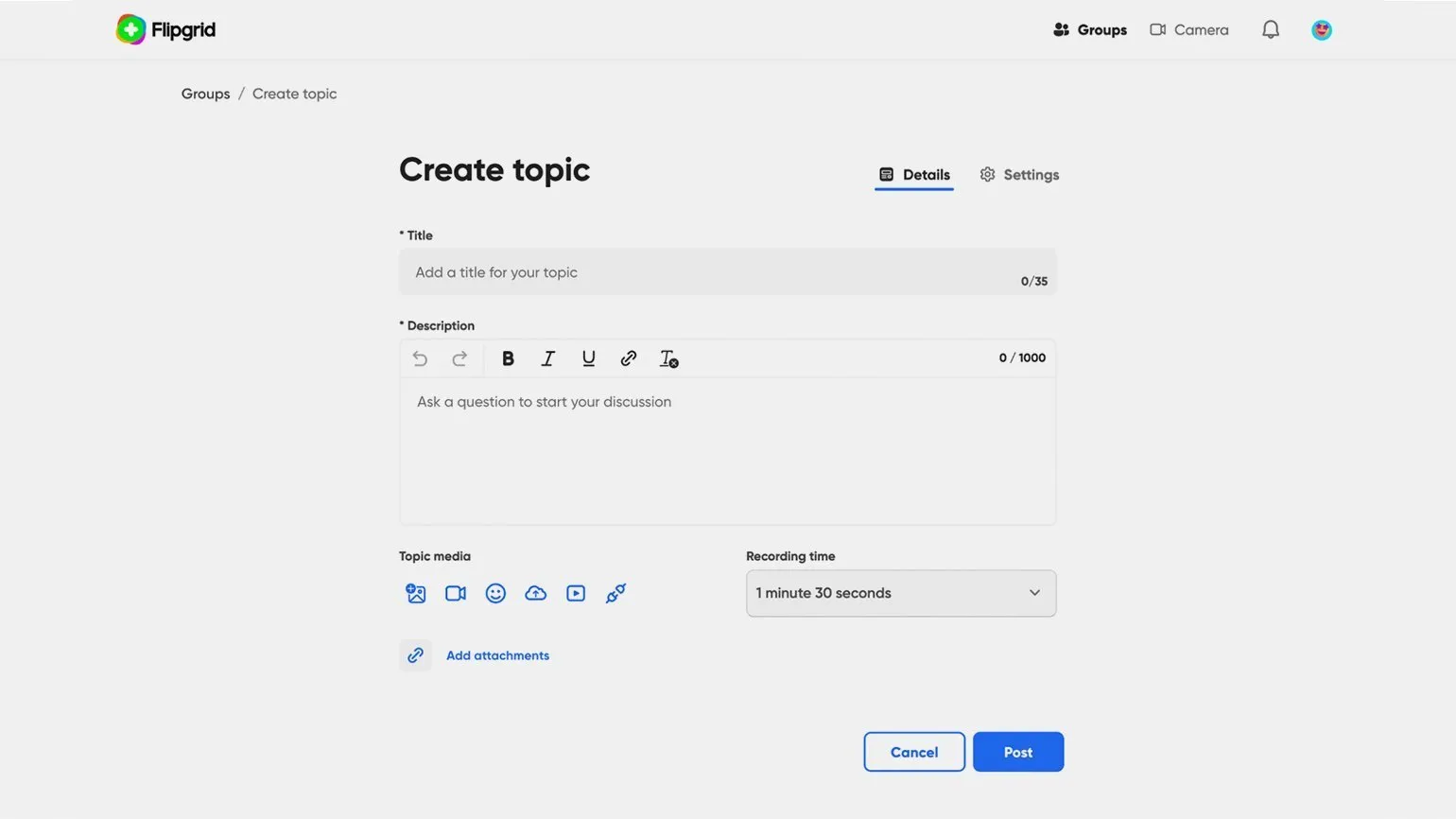This screenshot has height=819, width=1456.
Task: Expand the Recording time dropdown
Action: (x=900, y=593)
